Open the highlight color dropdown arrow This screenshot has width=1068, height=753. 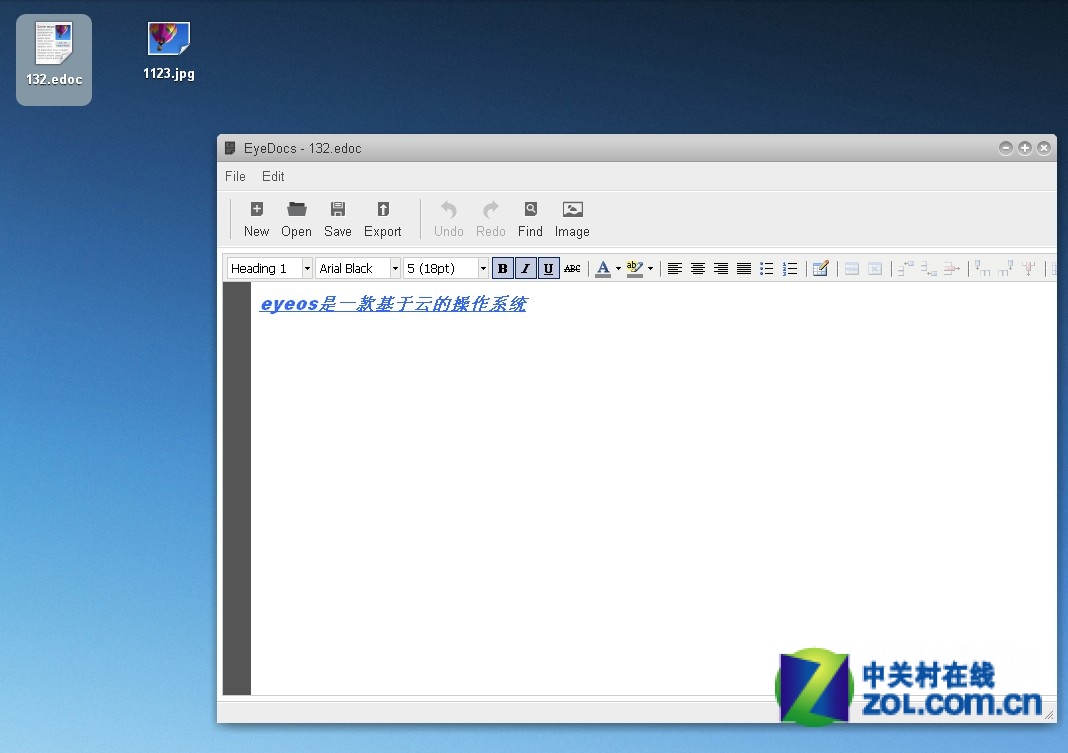[x=650, y=268]
